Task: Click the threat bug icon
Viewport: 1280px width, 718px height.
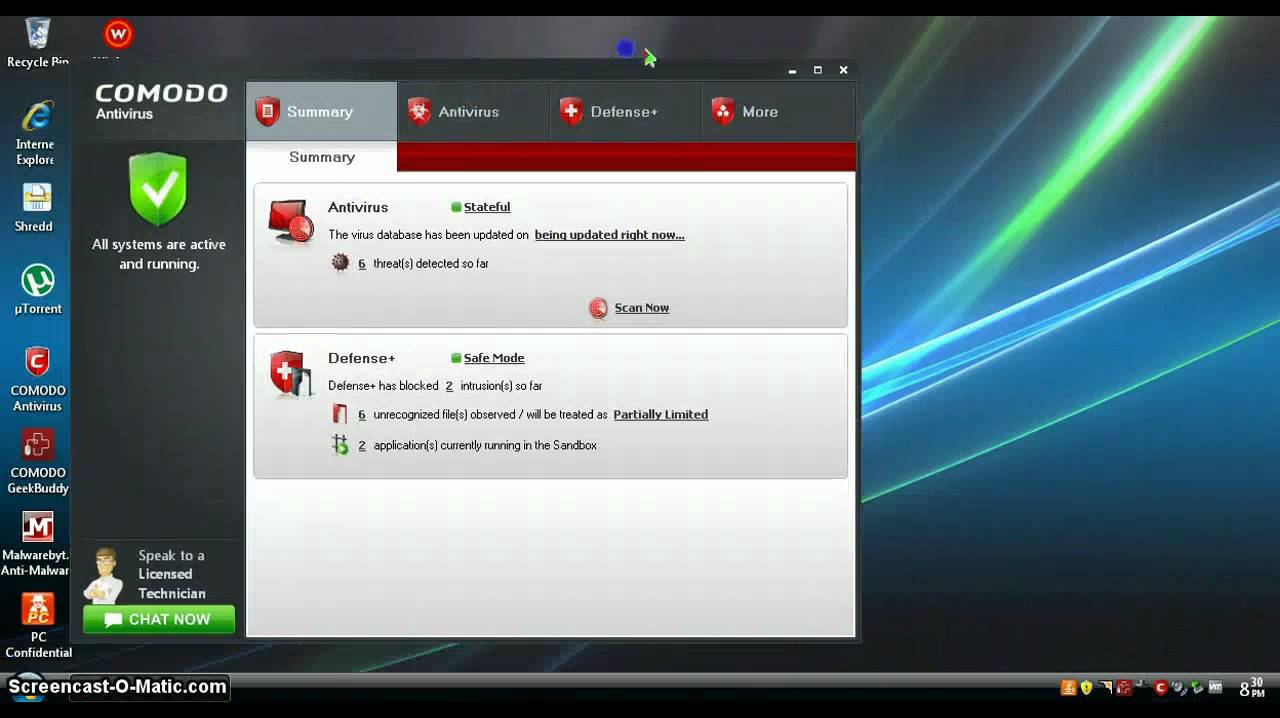Action: coord(340,263)
